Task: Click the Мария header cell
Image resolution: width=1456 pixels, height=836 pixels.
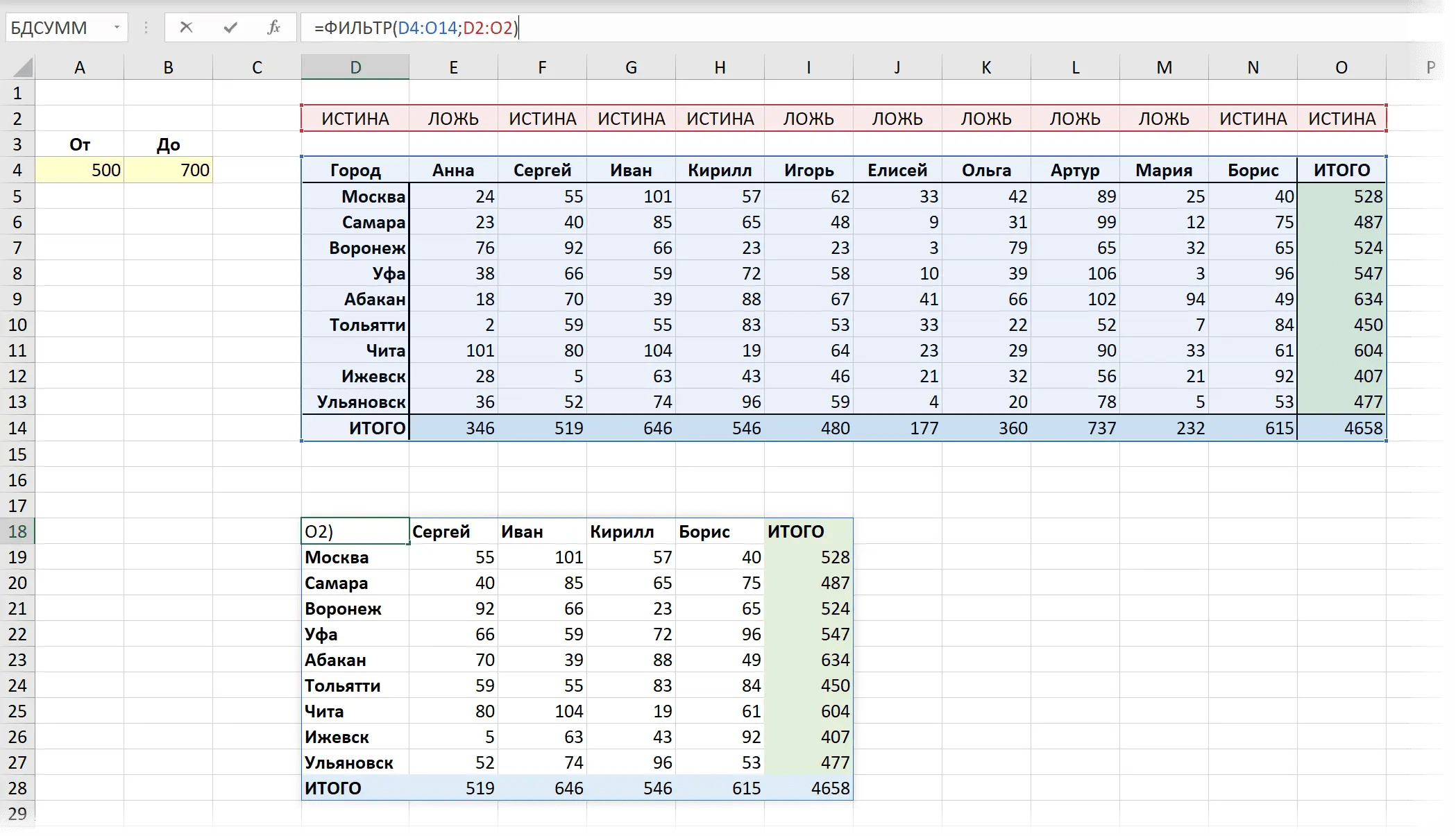Action: (1164, 170)
